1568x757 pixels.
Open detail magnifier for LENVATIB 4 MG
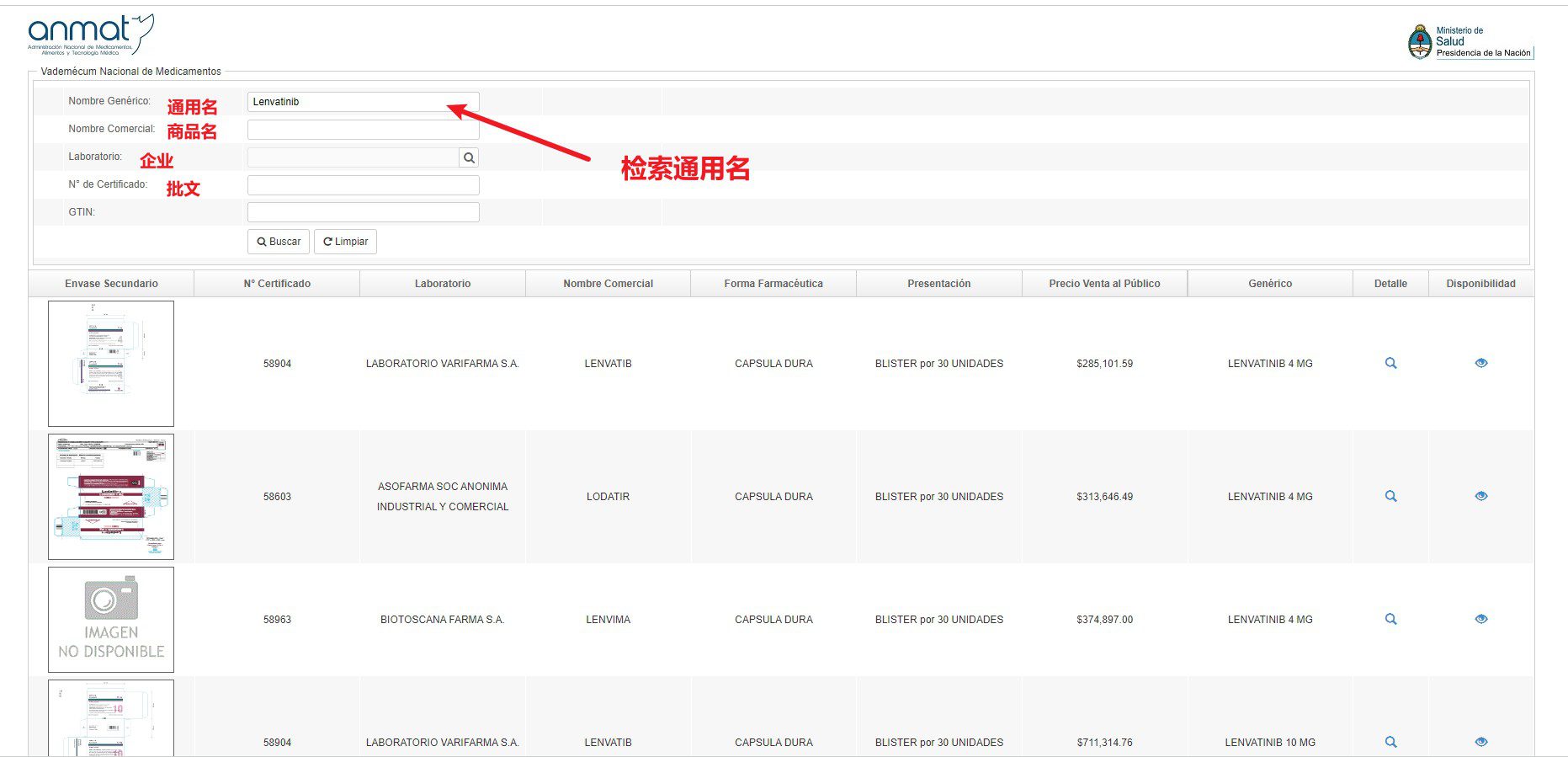(x=1390, y=364)
